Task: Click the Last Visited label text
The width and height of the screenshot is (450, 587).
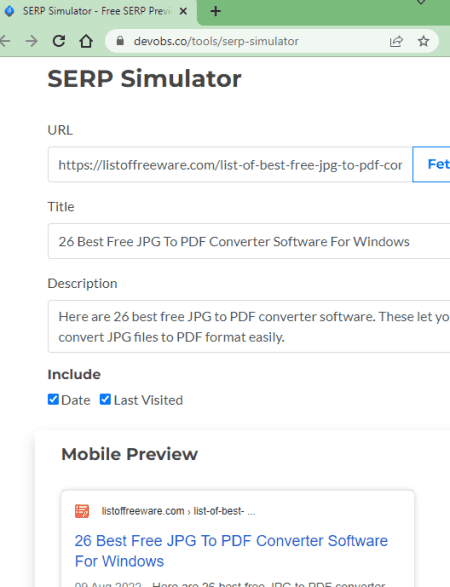Action: (148, 400)
